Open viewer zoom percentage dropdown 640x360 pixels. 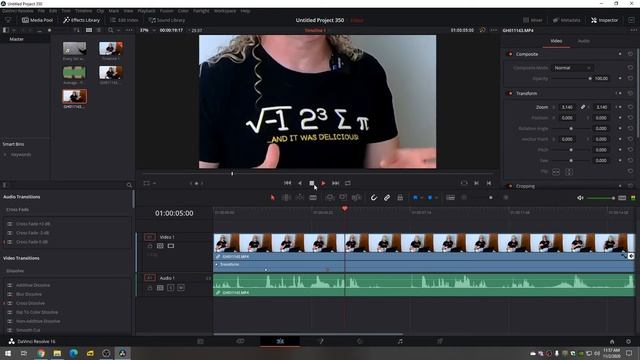(x=147, y=30)
